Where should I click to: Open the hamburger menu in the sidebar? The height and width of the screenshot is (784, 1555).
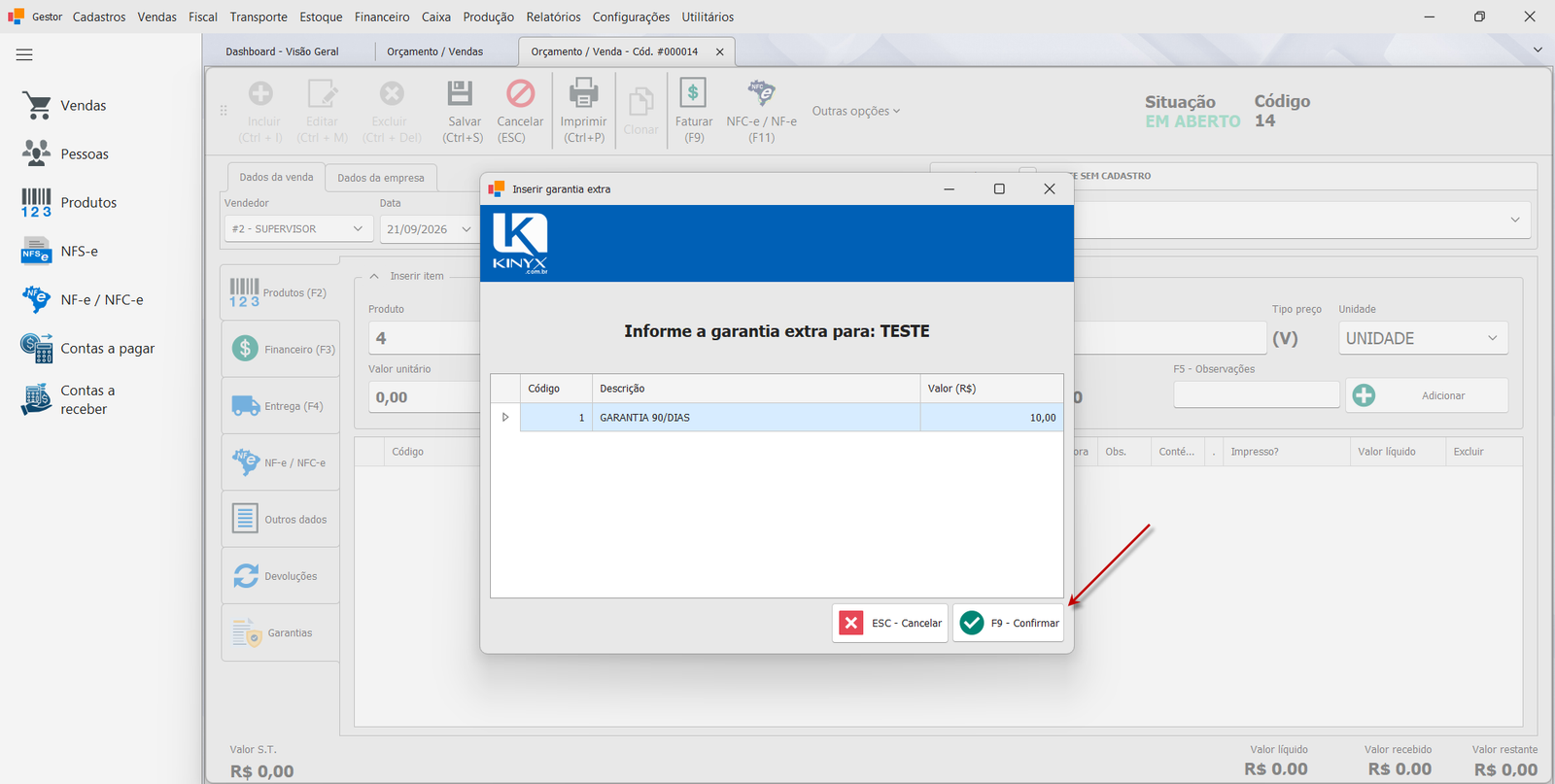pyautogui.click(x=24, y=55)
